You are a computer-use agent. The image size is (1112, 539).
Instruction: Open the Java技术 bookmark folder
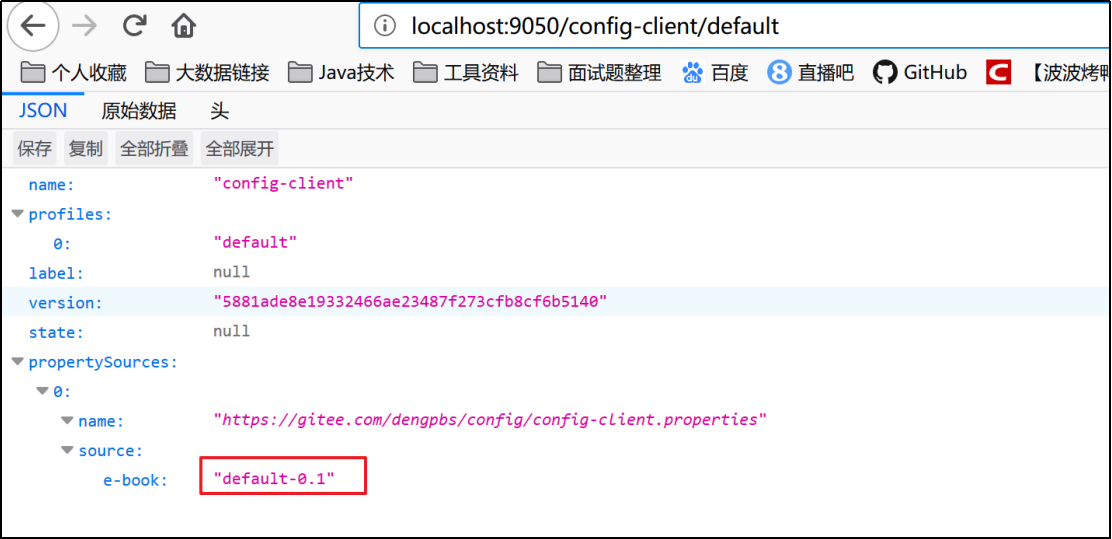coord(341,72)
